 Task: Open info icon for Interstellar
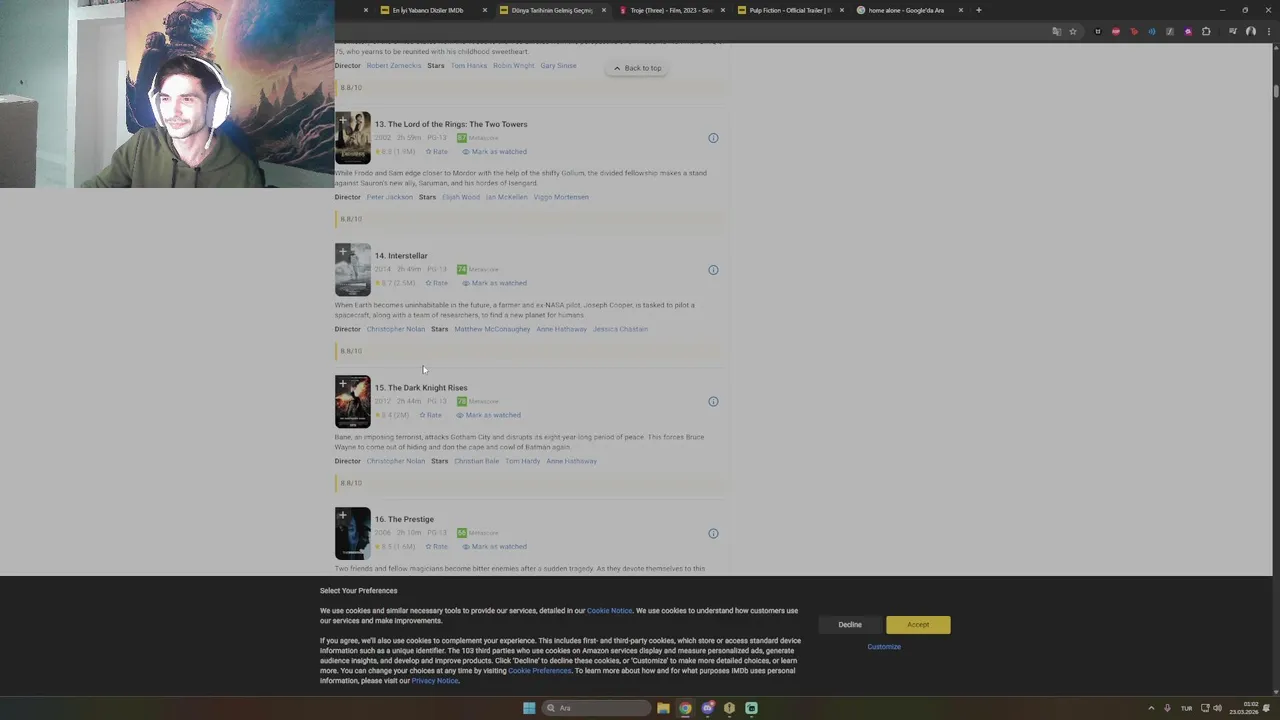tap(713, 270)
